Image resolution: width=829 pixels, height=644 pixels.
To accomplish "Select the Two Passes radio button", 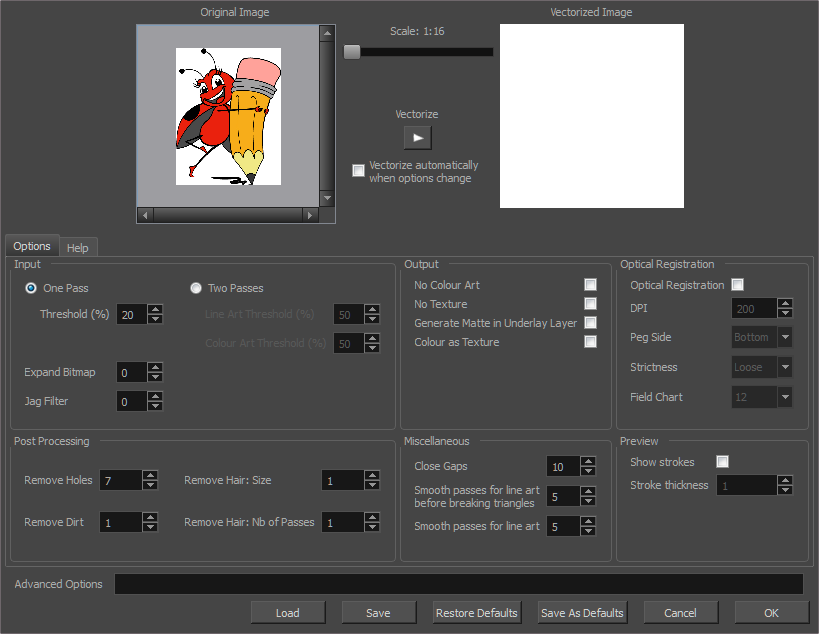I will click(196, 288).
